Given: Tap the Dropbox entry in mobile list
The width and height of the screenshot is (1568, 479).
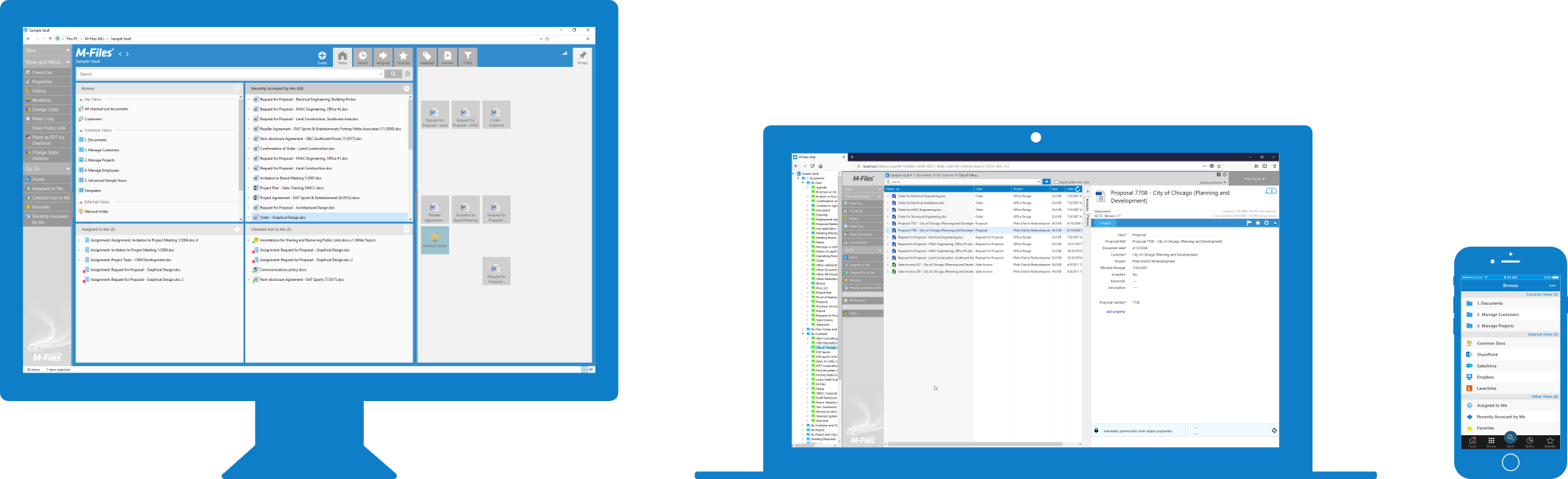Looking at the screenshot, I should (x=1485, y=377).
